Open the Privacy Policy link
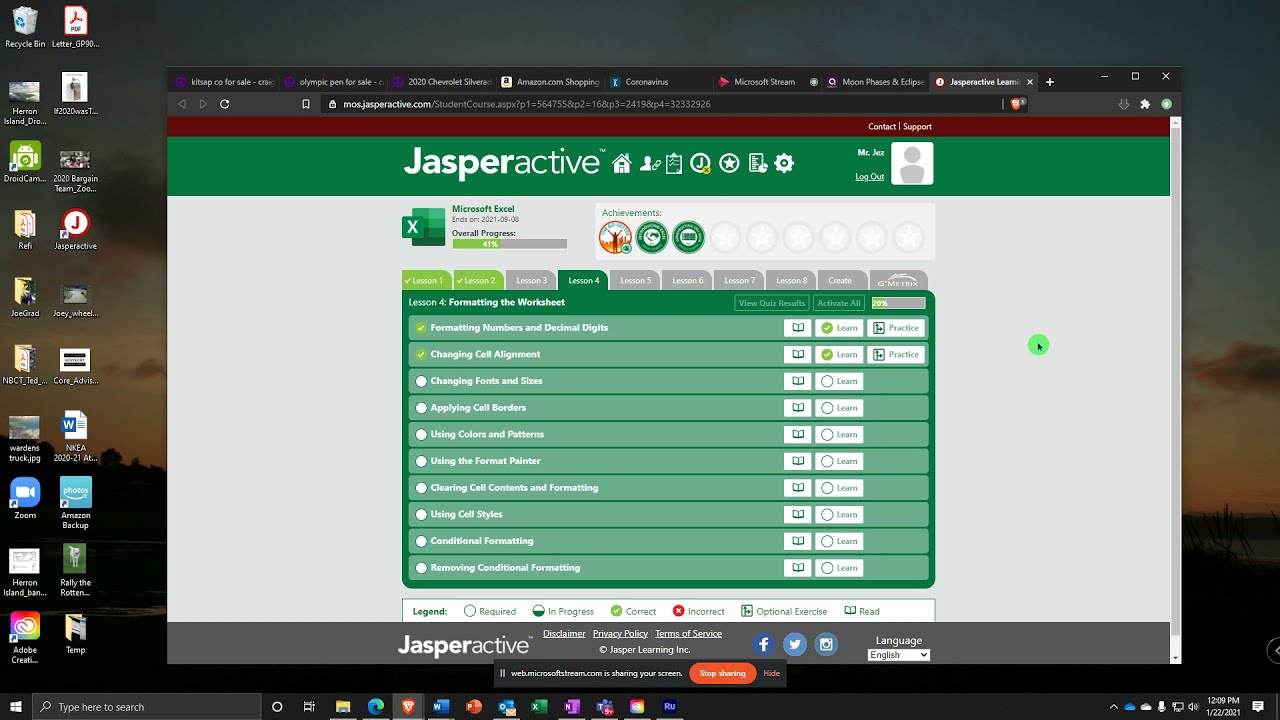This screenshot has height=720, width=1280. coord(620,634)
